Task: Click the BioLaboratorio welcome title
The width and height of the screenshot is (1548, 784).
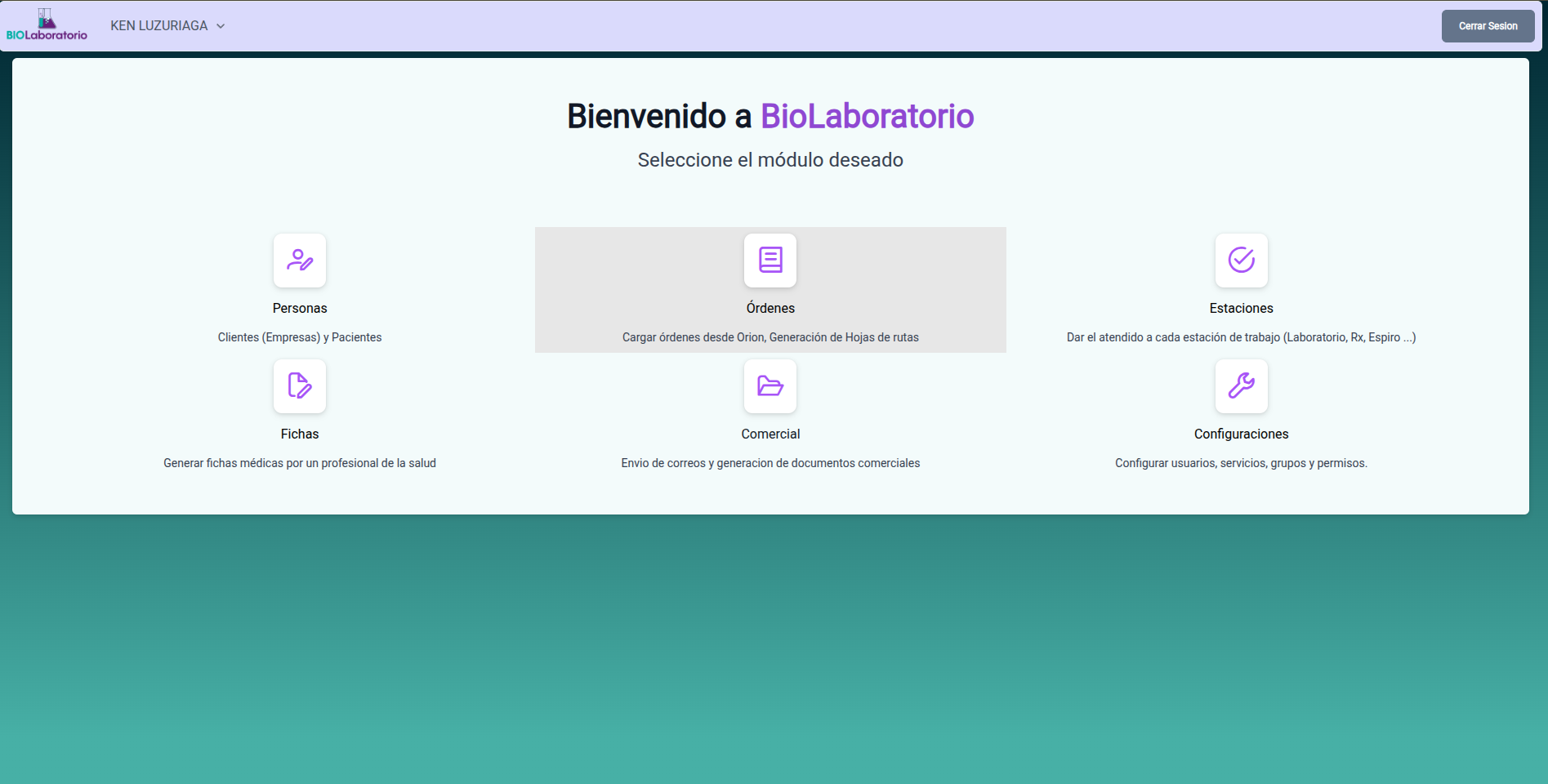Action: (769, 115)
